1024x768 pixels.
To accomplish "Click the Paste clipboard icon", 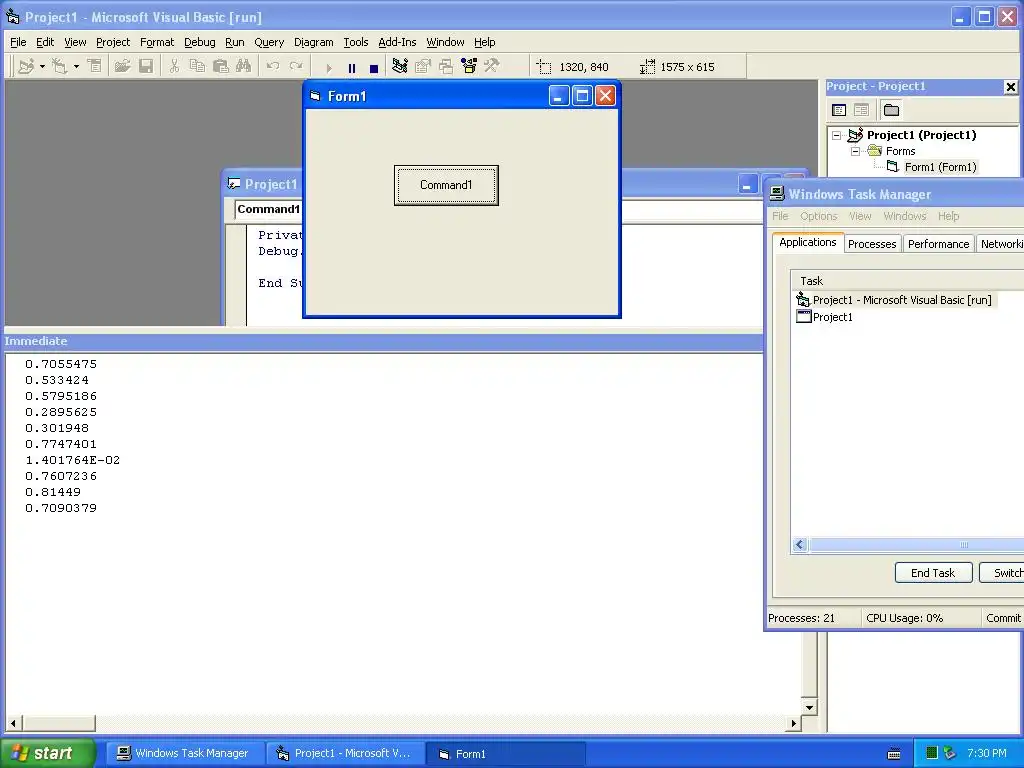I will [x=221, y=67].
